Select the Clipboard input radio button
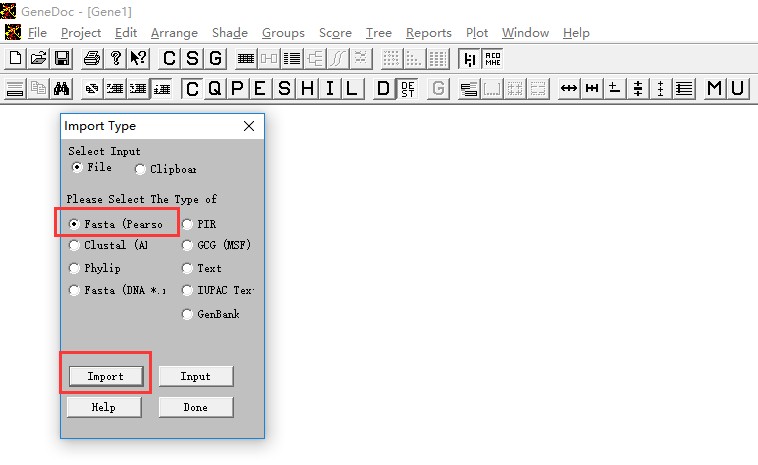The height and width of the screenshot is (465, 758). 141,169
